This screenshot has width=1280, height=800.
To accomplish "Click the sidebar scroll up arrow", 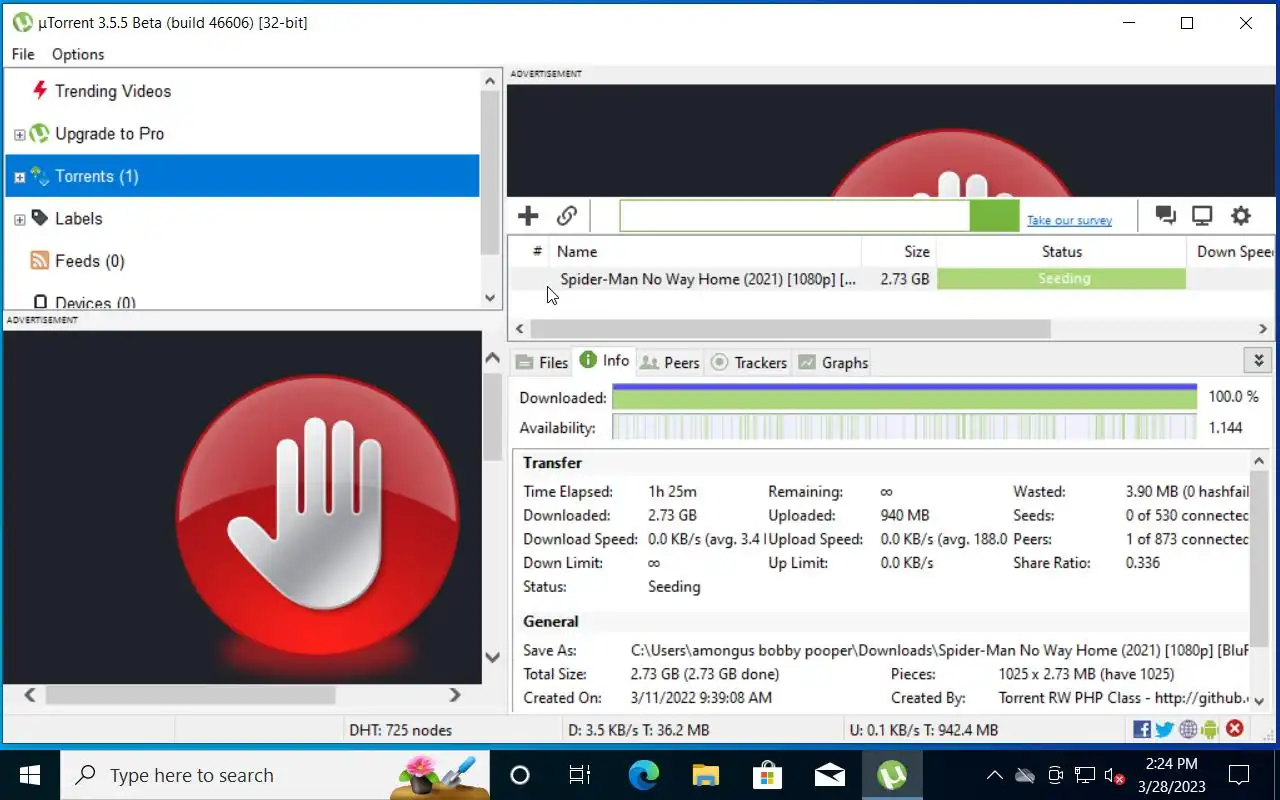I will [489, 82].
